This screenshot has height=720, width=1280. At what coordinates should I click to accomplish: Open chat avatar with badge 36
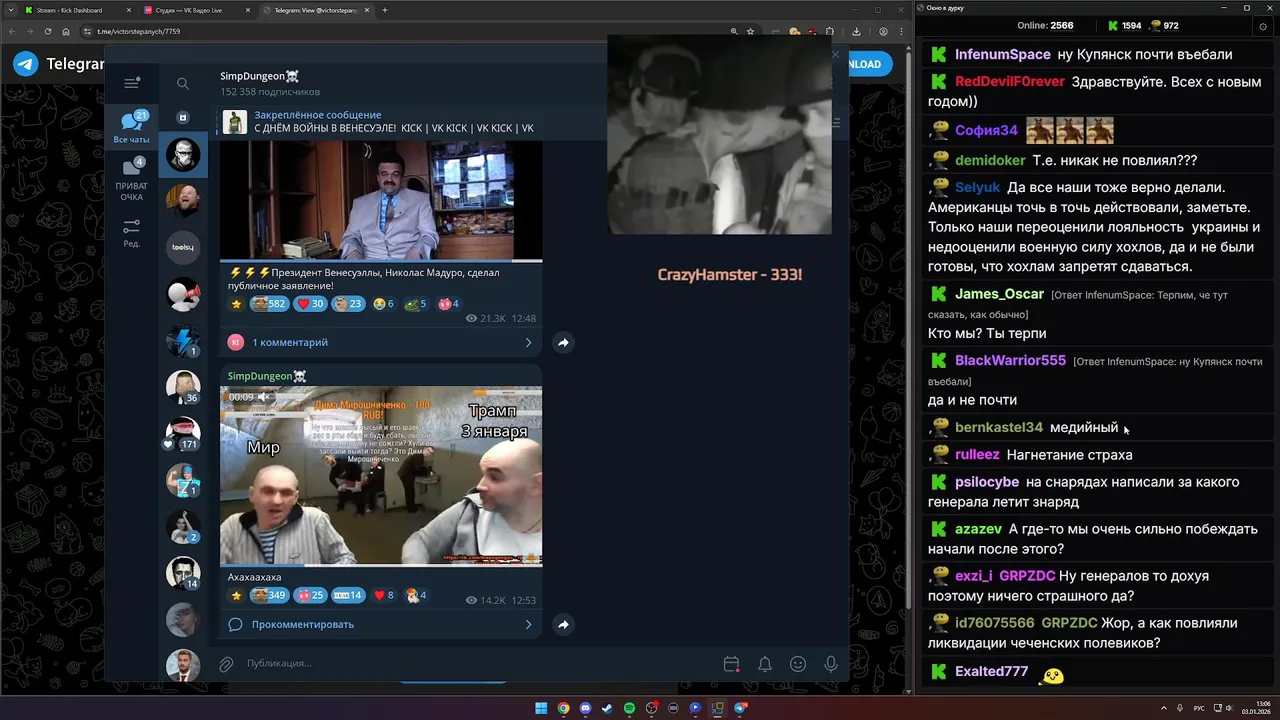[x=183, y=387]
